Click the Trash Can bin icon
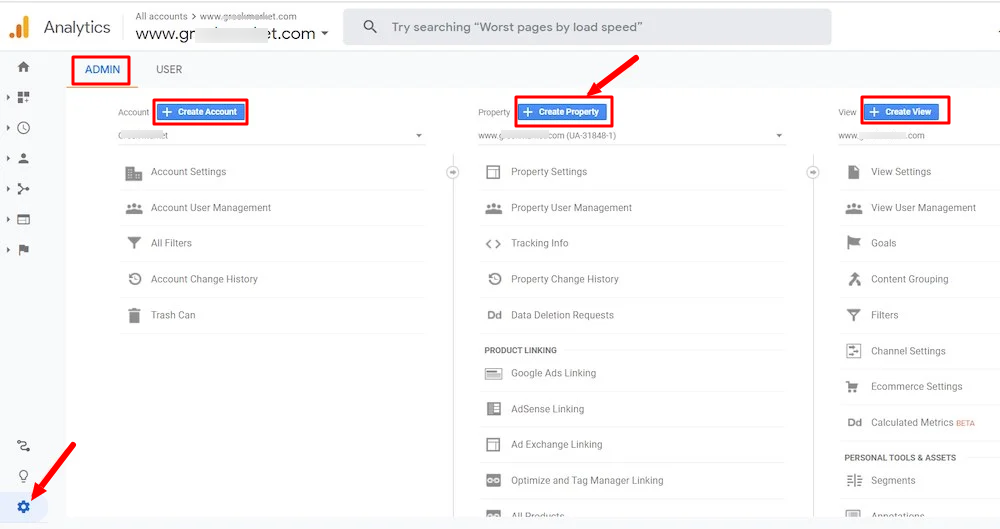1000x529 pixels. 134,315
